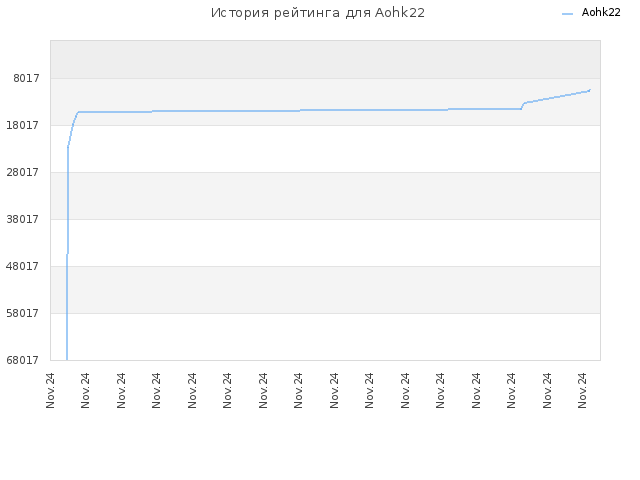640x480 pixels.
Task: Click the line's lowest point at 68017
Action: (67, 359)
